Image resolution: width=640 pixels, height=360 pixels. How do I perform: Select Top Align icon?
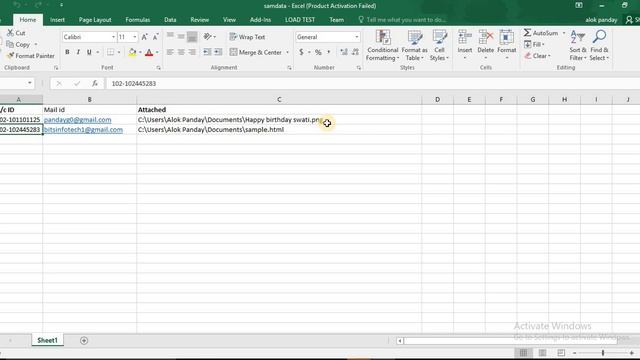(x=170, y=37)
